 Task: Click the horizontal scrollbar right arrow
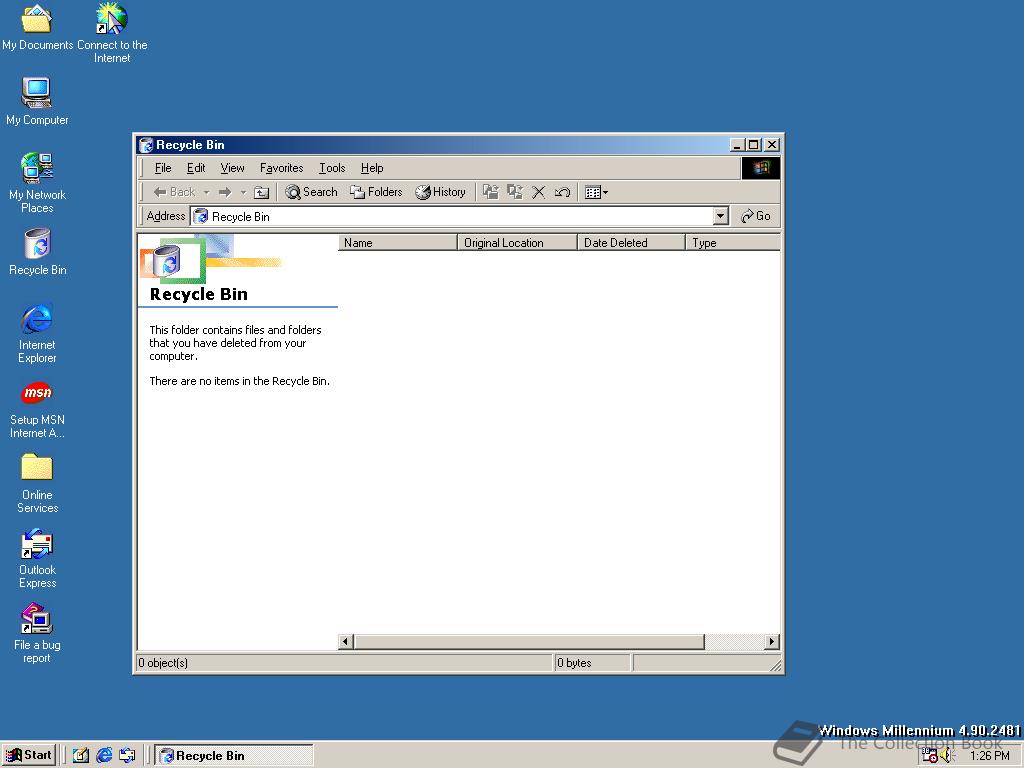click(772, 641)
